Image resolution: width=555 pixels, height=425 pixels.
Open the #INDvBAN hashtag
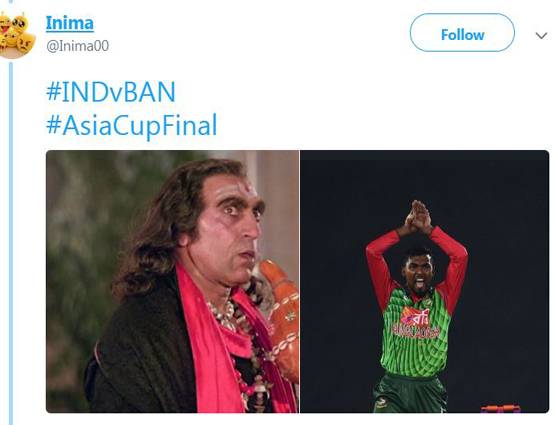111,92
